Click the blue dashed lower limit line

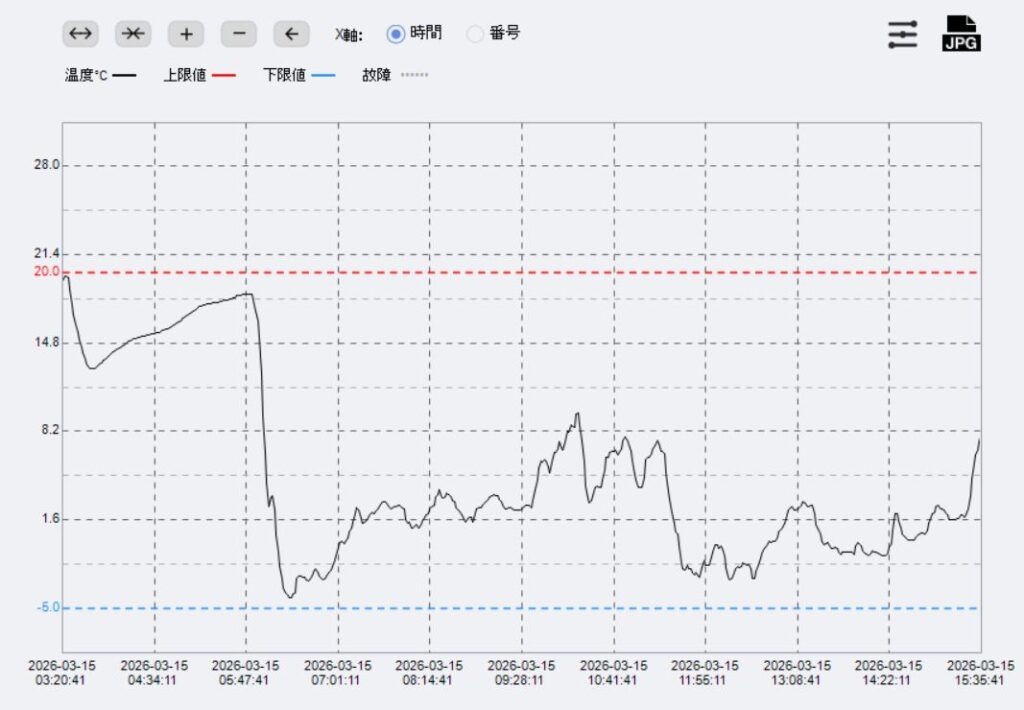[520, 608]
